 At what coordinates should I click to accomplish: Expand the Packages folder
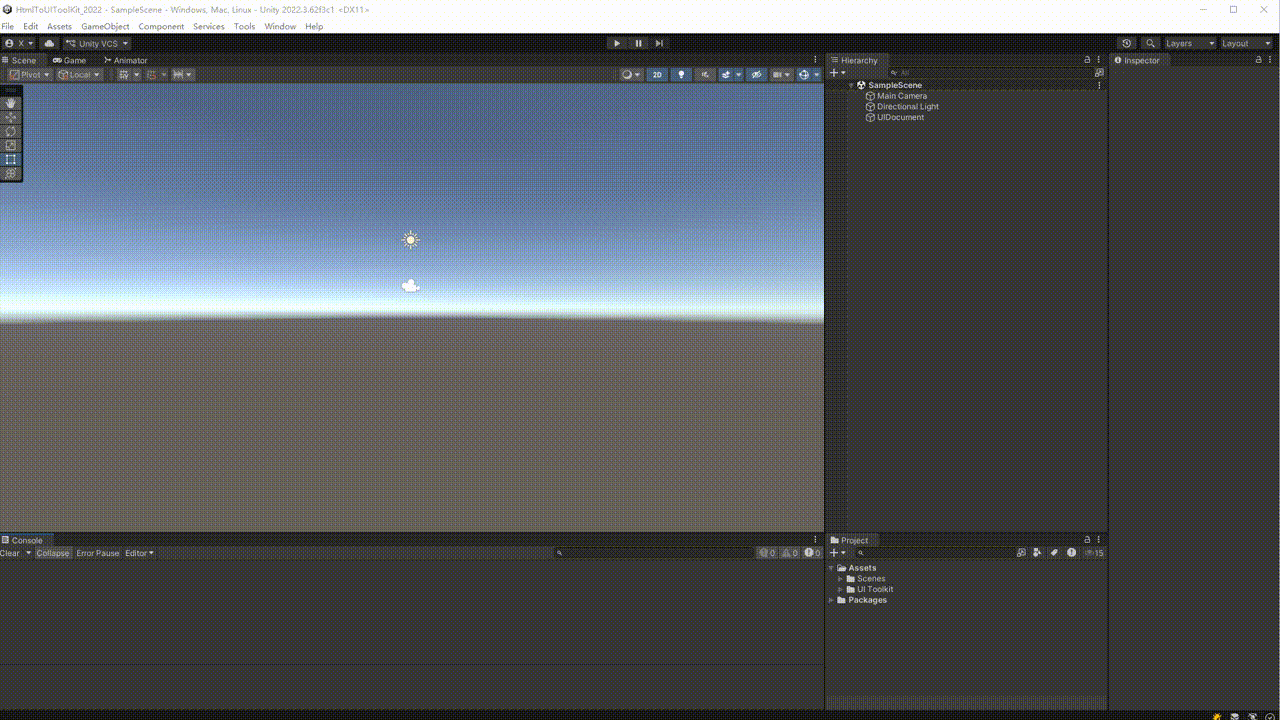click(x=831, y=600)
